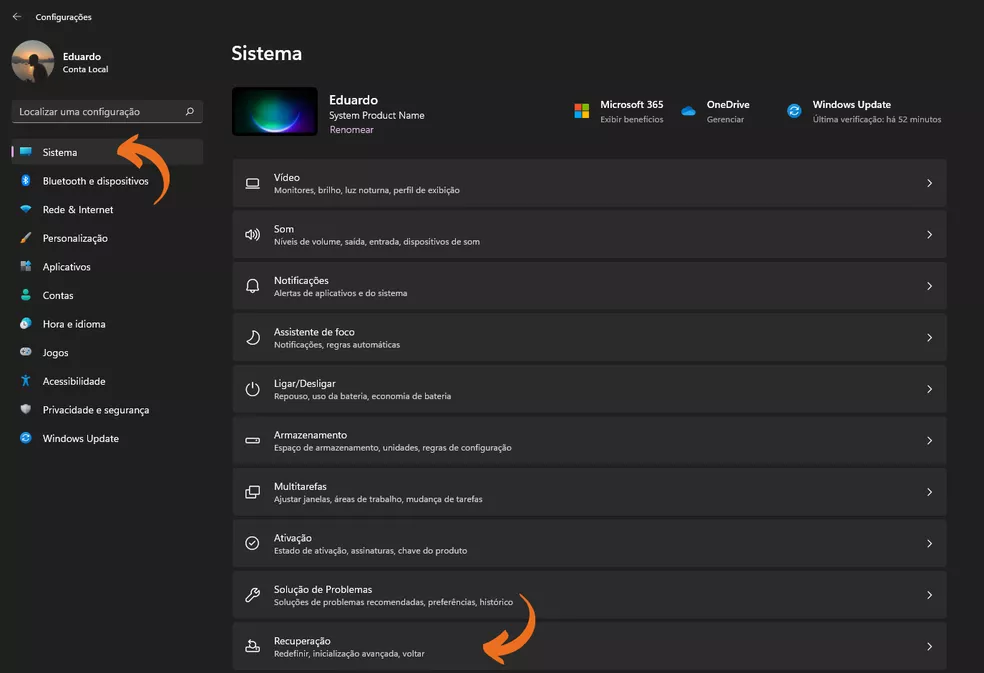
Task: Open Bluetooth e dispositivos via its icon
Action: (25, 181)
